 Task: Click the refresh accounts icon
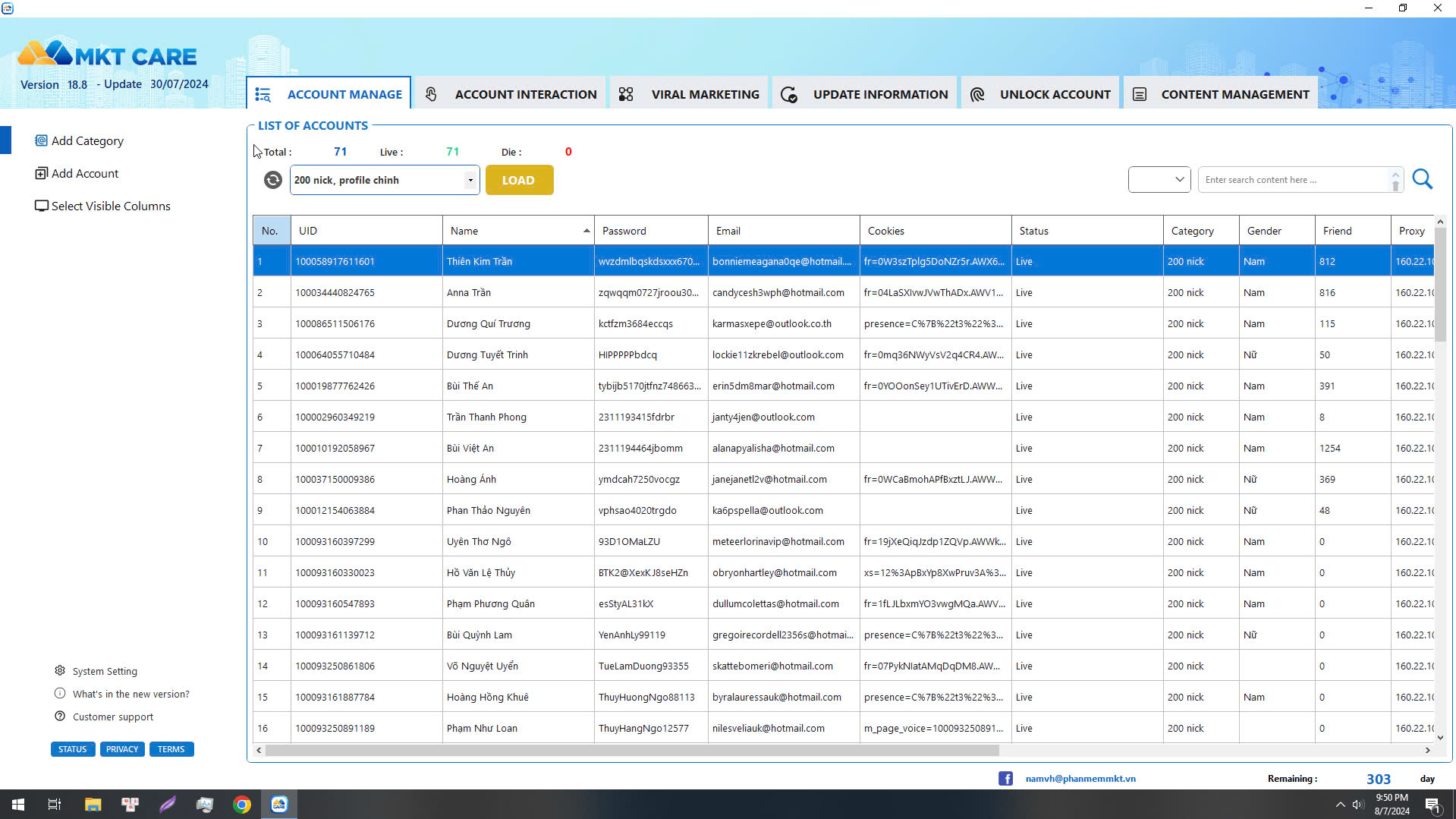pos(273,180)
